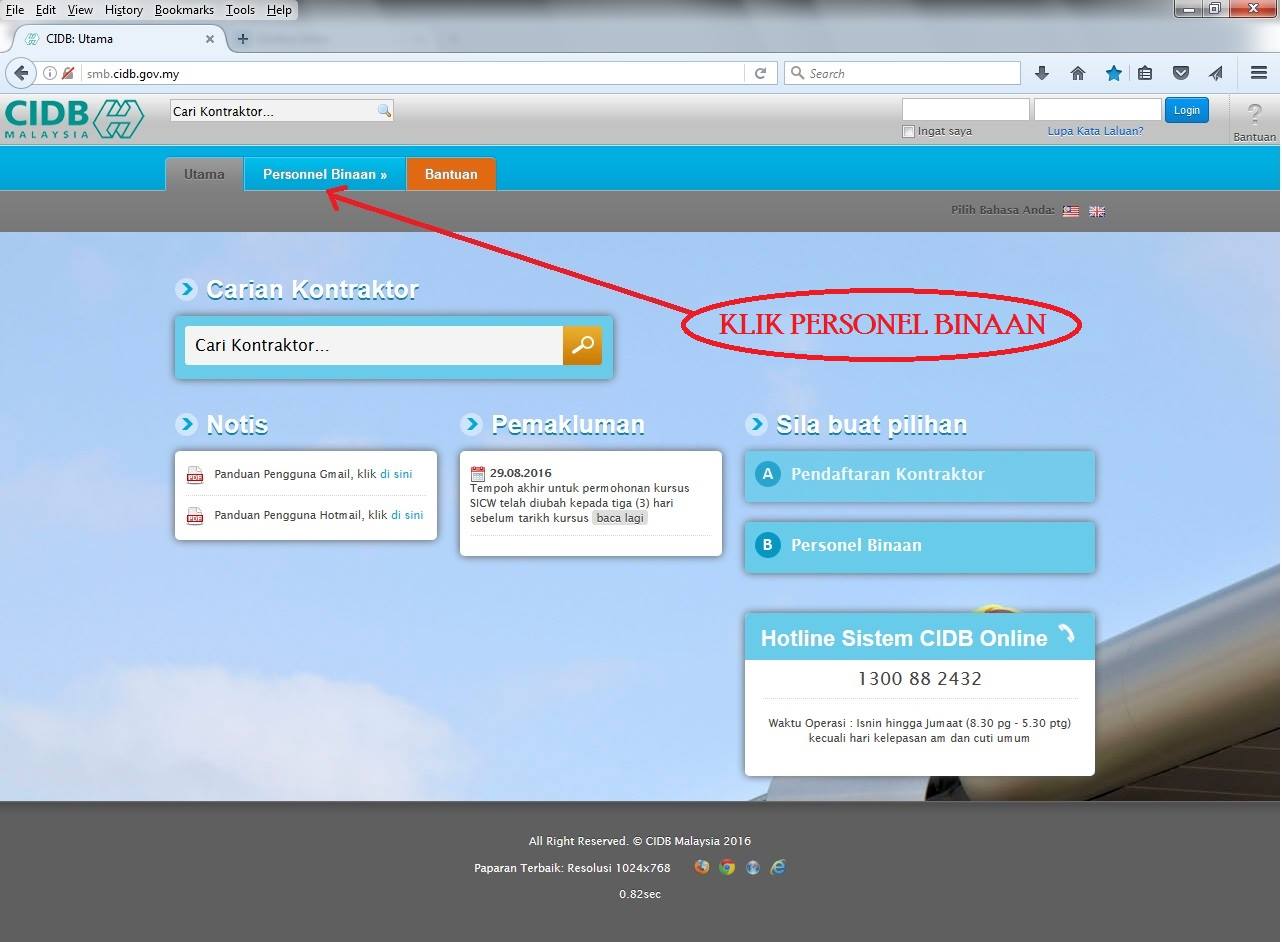Click the blue bookmark star icon
The height and width of the screenshot is (942, 1282).
[1114, 73]
